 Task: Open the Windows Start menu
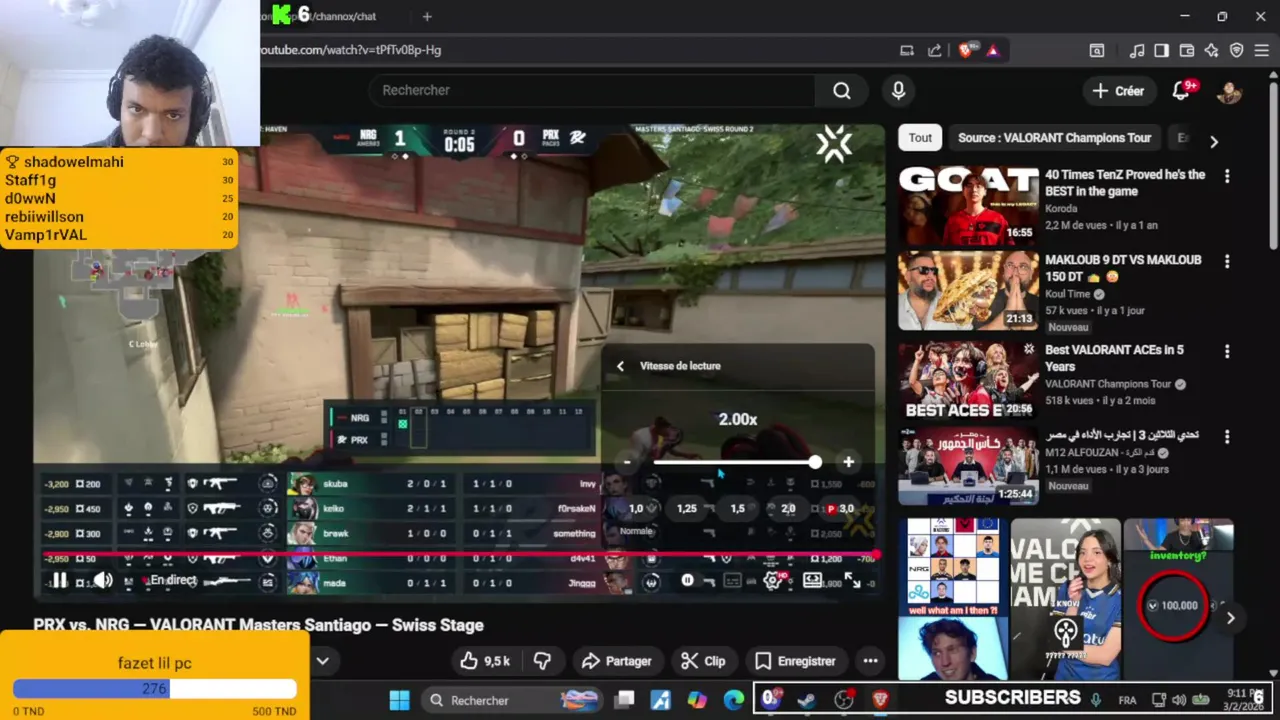point(399,700)
